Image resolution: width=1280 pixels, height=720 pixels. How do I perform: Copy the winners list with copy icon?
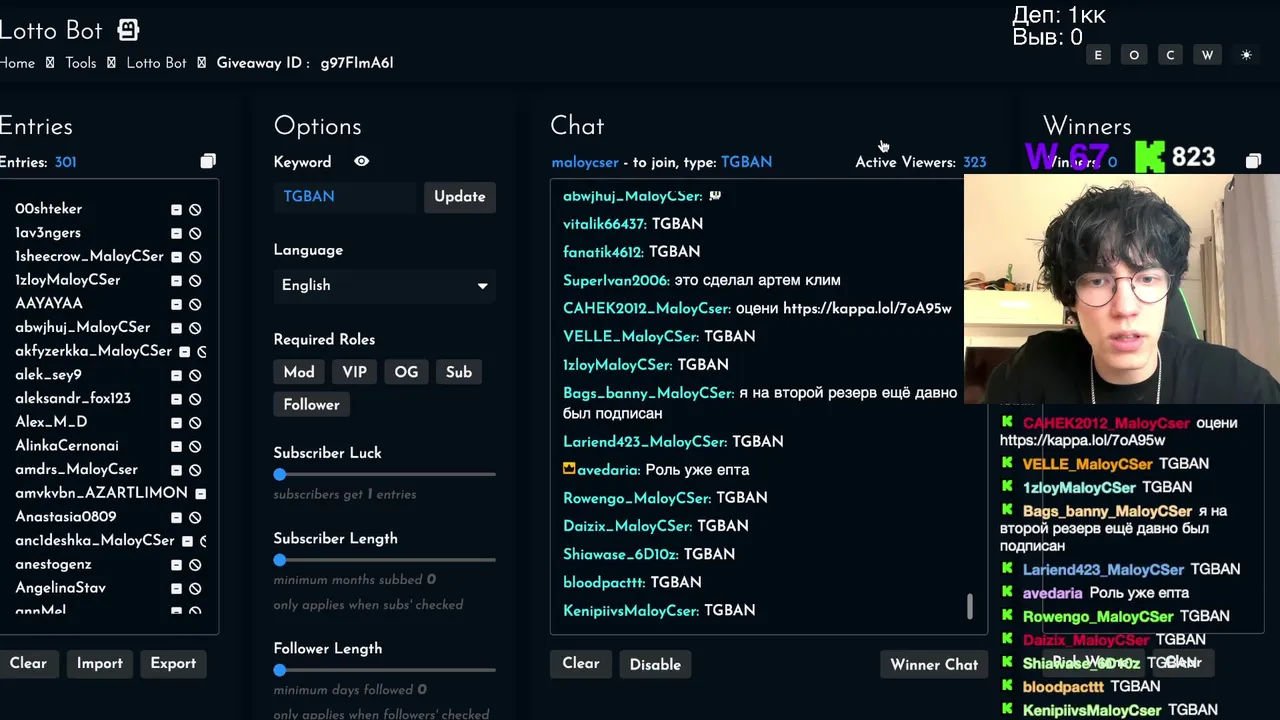1253,161
